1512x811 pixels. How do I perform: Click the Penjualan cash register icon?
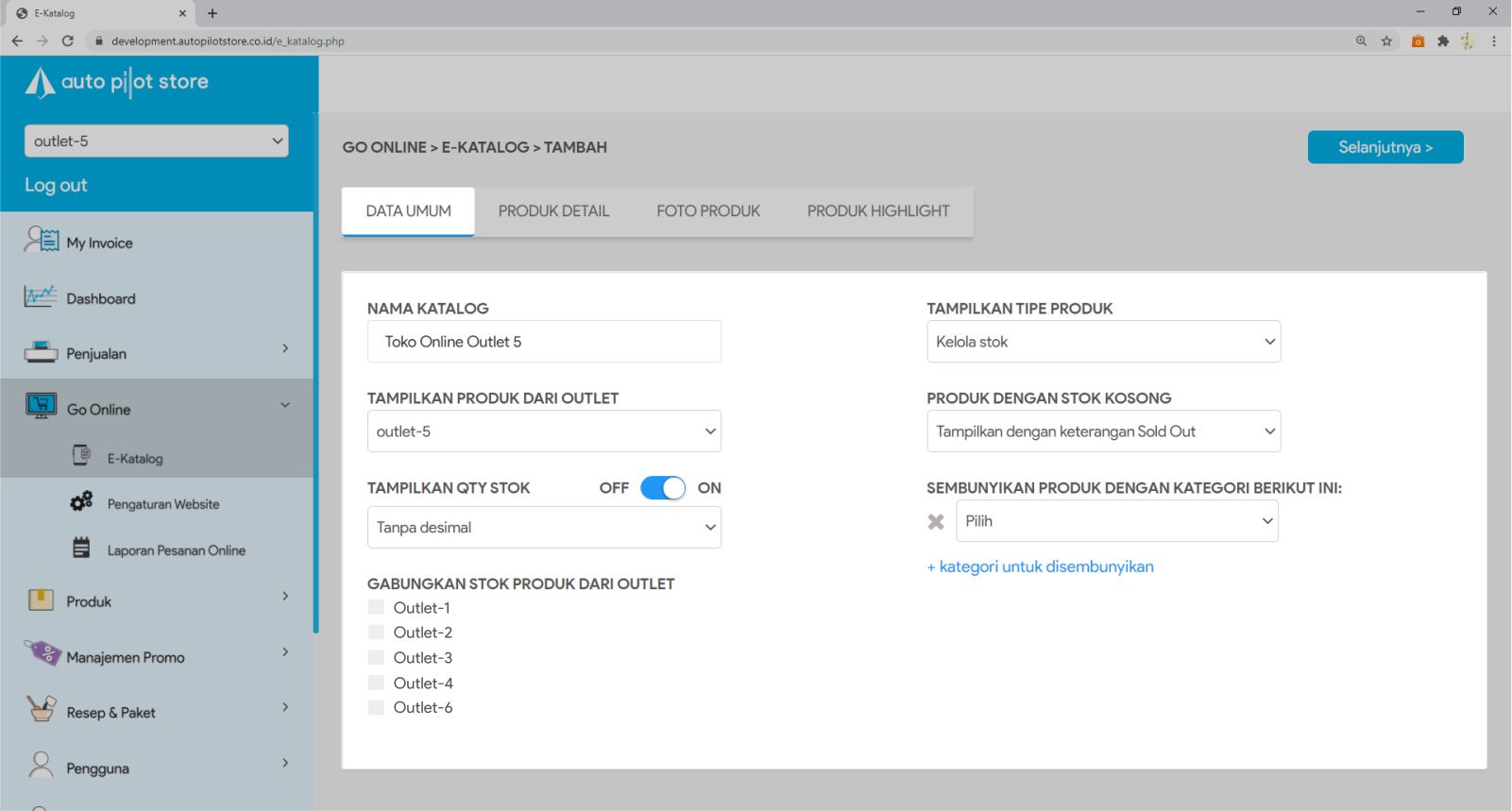pyautogui.click(x=41, y=352)
